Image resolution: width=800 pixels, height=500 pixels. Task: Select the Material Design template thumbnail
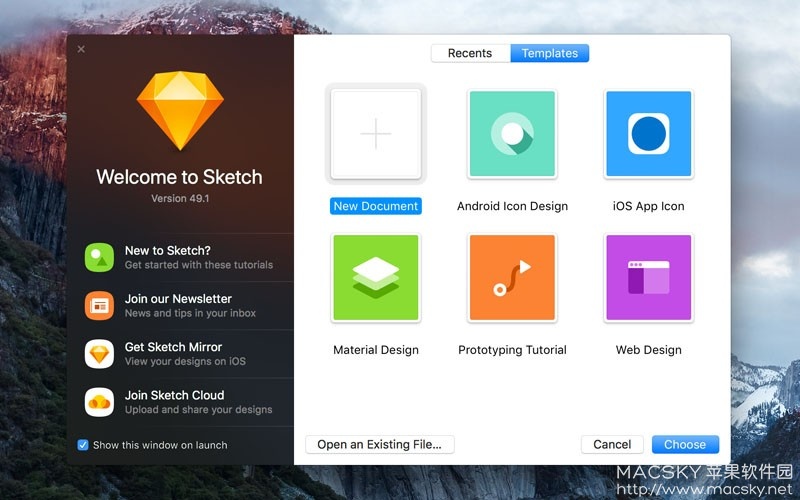coord(376,278)
